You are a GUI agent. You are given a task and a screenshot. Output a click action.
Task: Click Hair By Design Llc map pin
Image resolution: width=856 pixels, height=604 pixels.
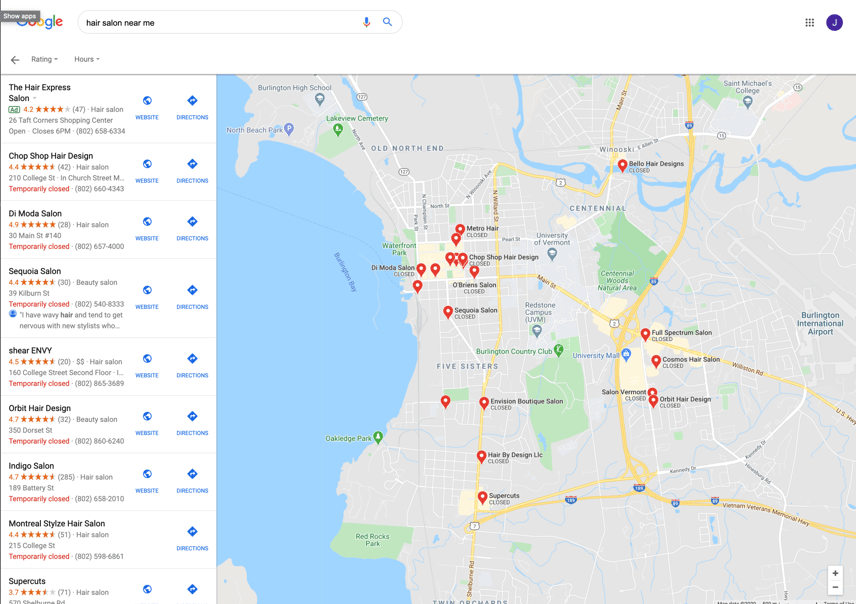(482, 457)
